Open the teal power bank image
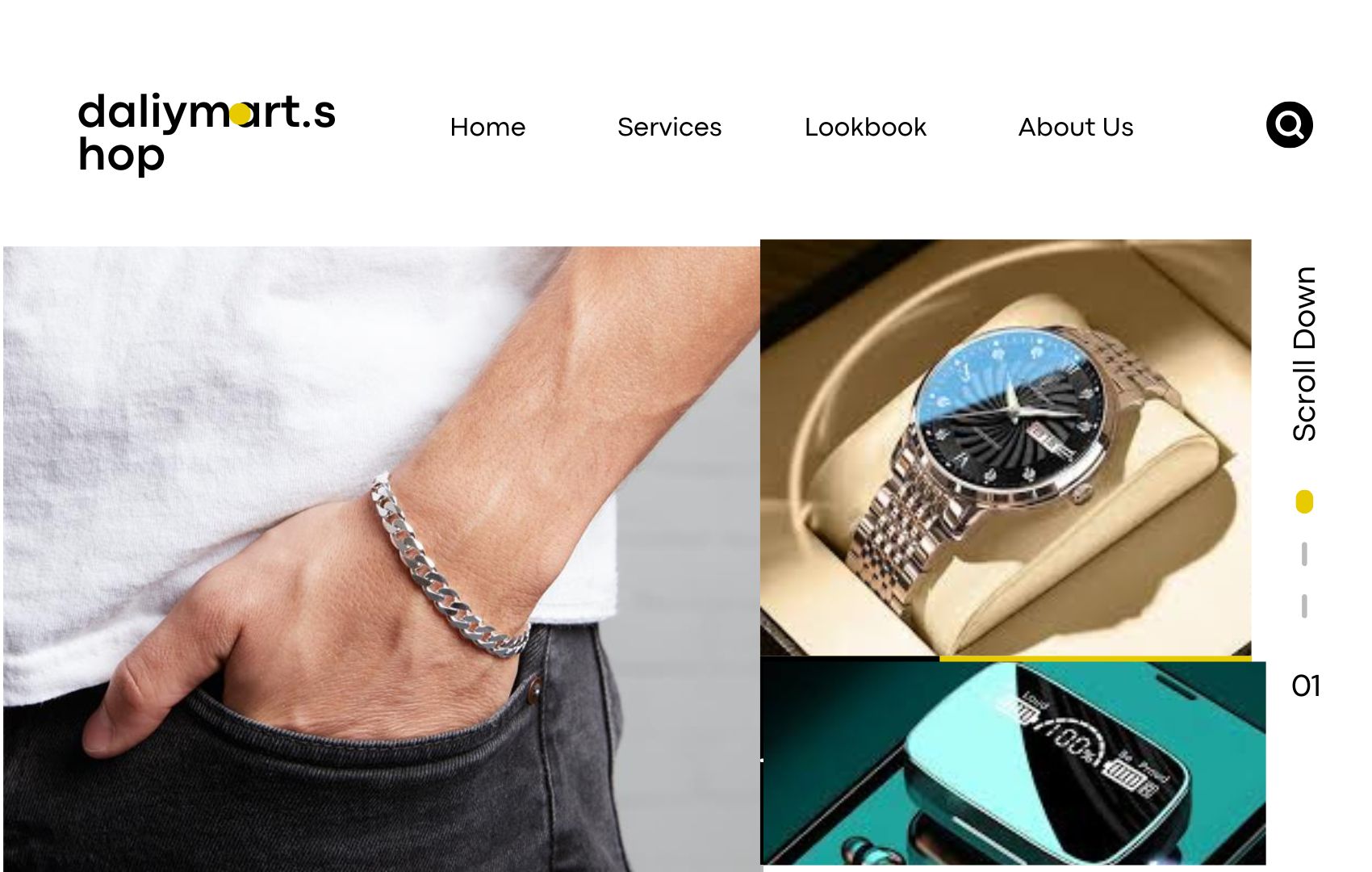The width and height of the screenshot is (1372, 872). (x=1013, y=763)
